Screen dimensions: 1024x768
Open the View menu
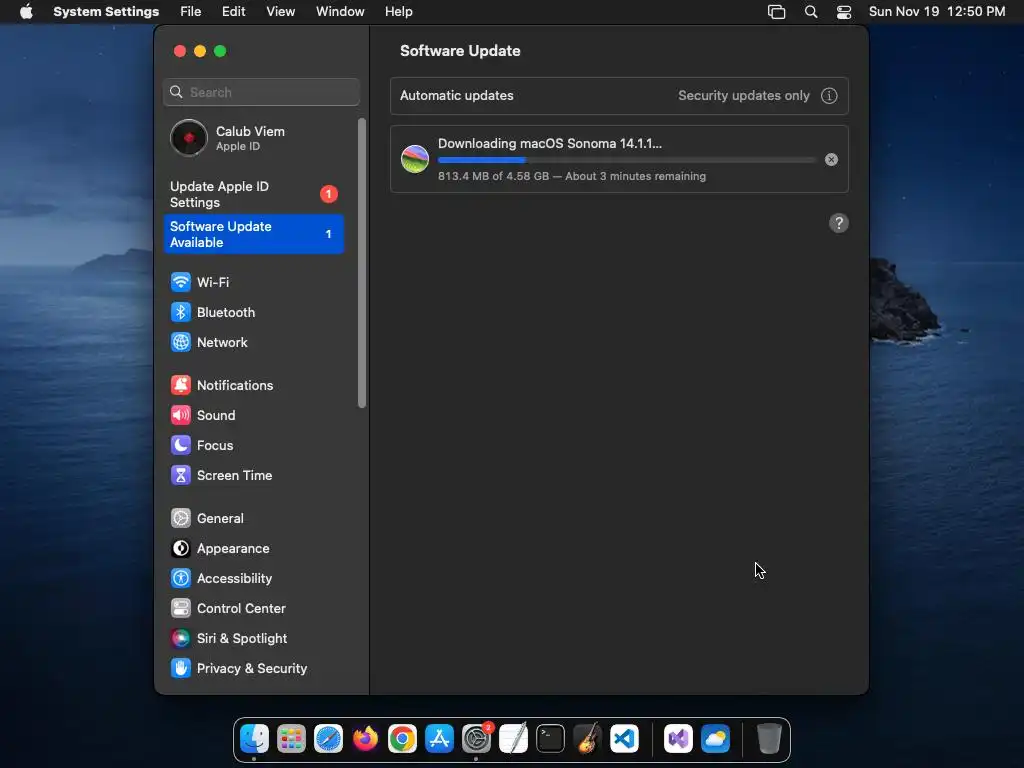point(280,12)
